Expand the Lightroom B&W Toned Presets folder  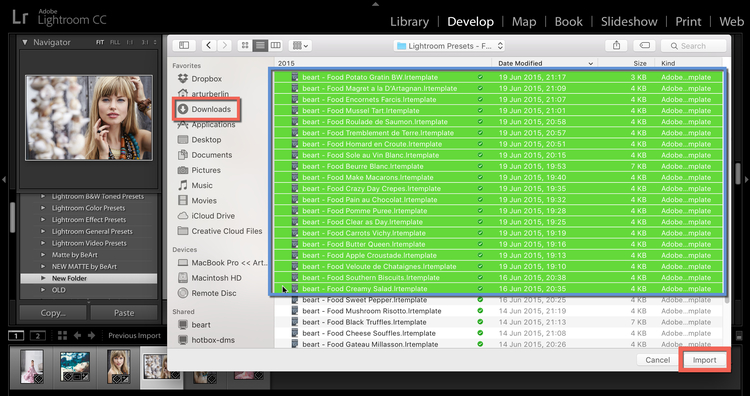click(x=43, y=197)
